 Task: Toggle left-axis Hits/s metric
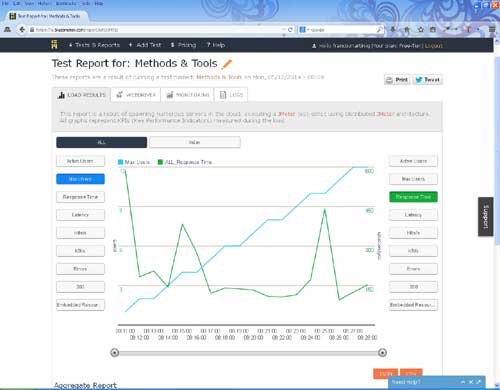(x=80, y=233)
